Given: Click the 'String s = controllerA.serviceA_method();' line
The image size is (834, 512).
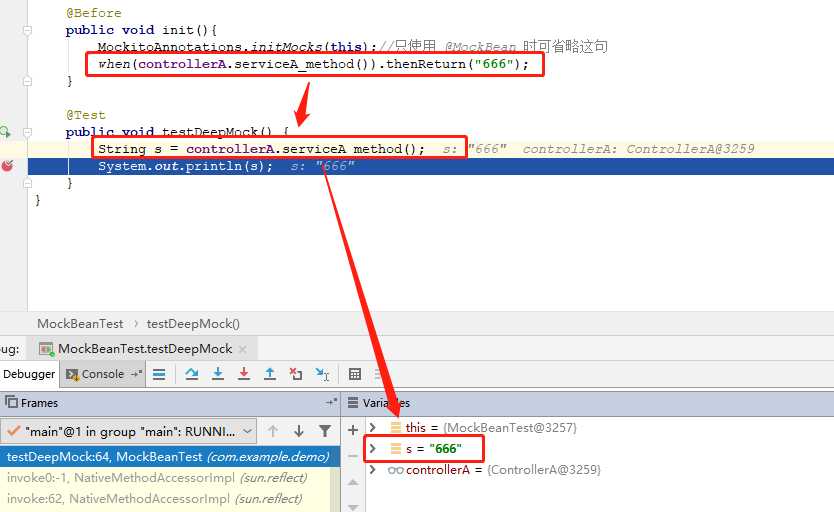Looking at the screenshot, I should (261, 149).
